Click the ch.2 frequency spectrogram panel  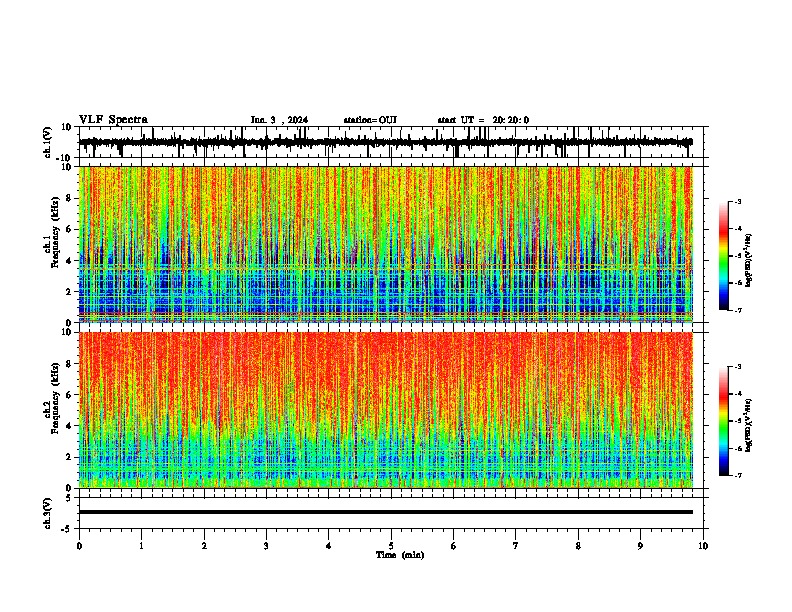386,410
